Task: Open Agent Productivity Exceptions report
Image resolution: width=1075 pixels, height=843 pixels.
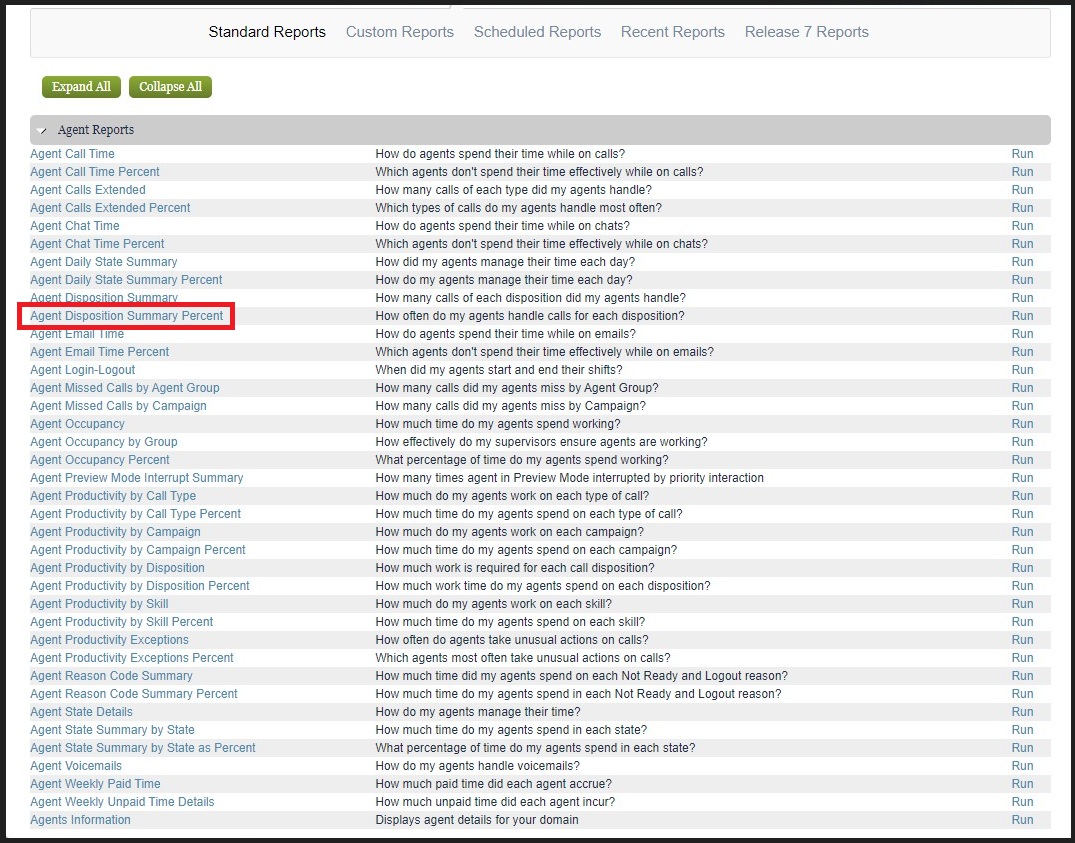Action: (x=109, y=639)
